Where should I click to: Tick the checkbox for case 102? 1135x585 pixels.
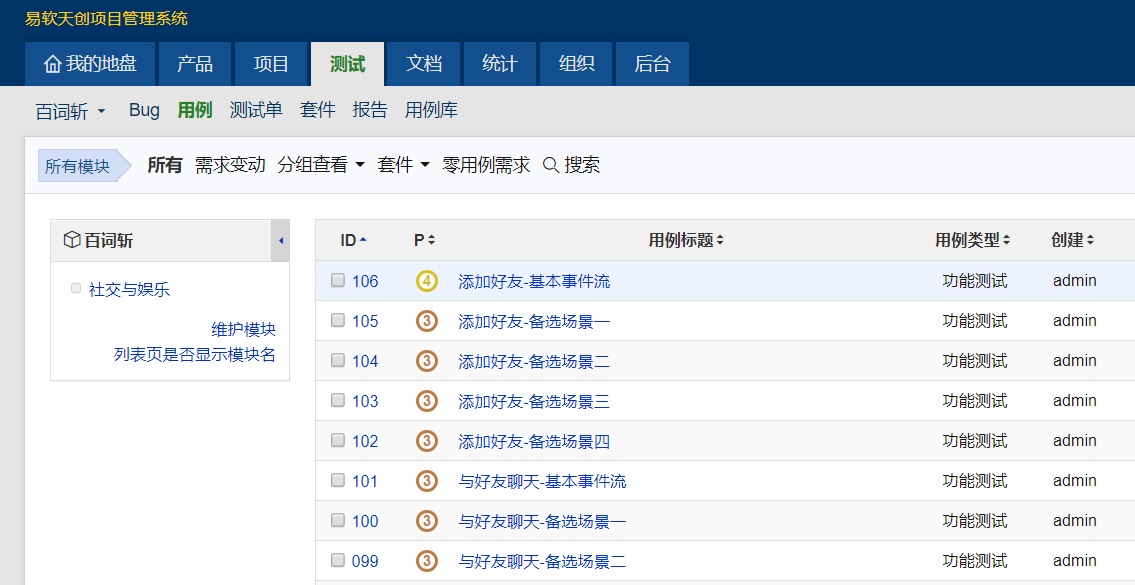click(338, 439)
